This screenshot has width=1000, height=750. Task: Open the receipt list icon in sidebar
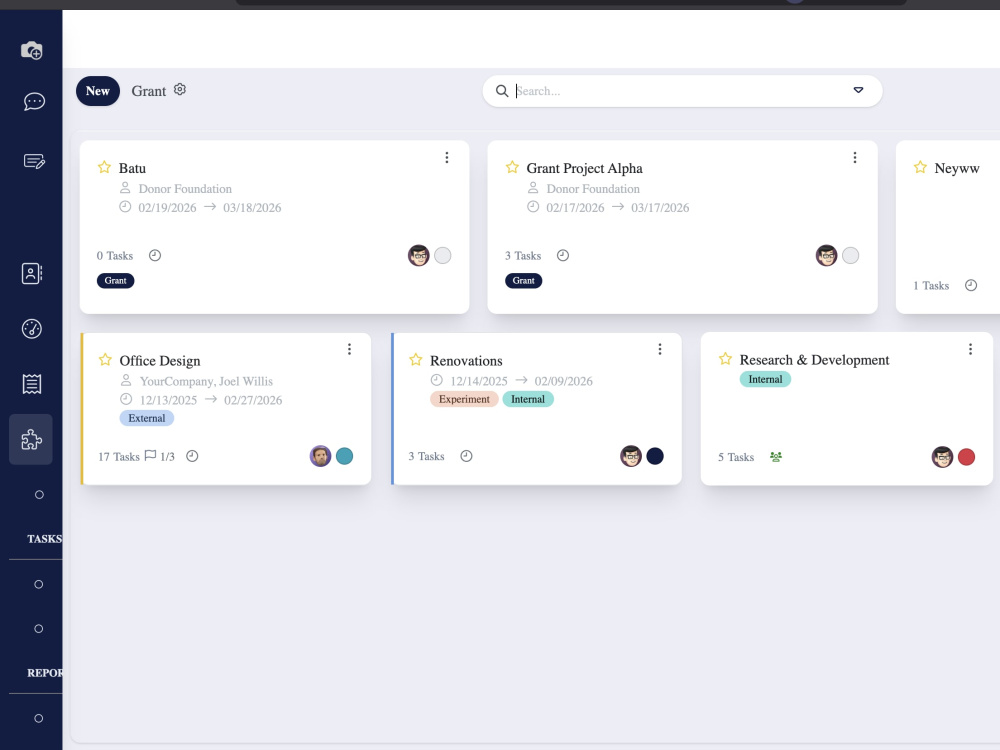[x=32, y=384]
